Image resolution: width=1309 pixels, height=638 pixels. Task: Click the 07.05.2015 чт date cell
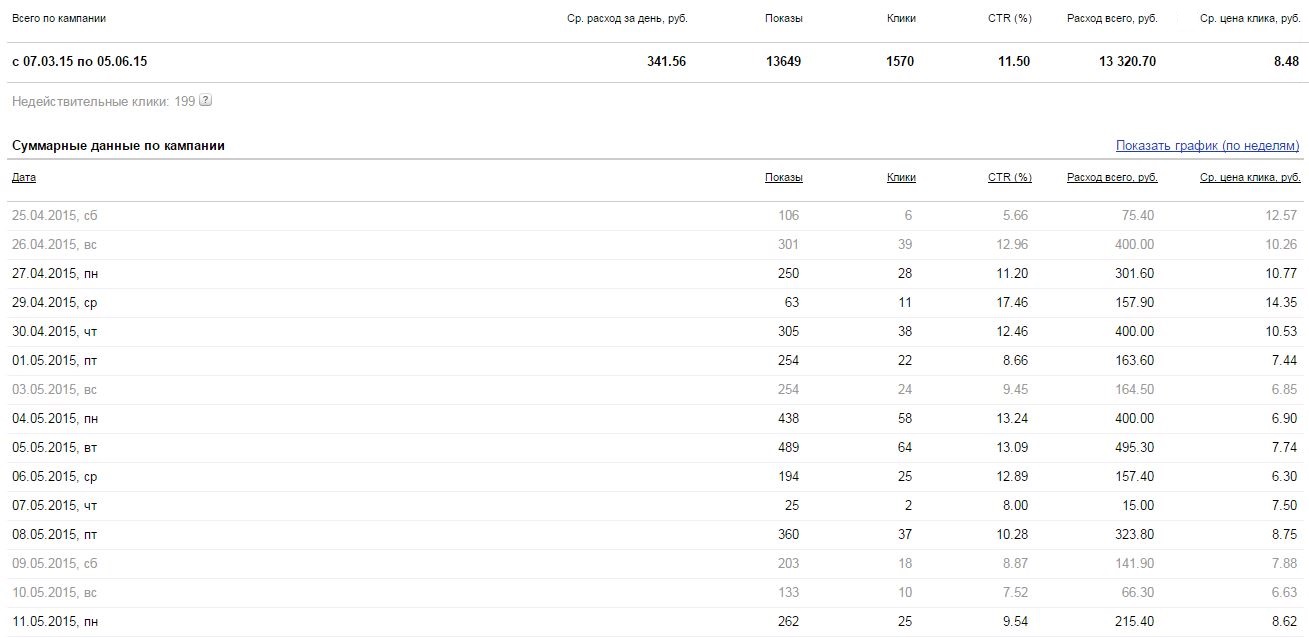tap(54, 505)
